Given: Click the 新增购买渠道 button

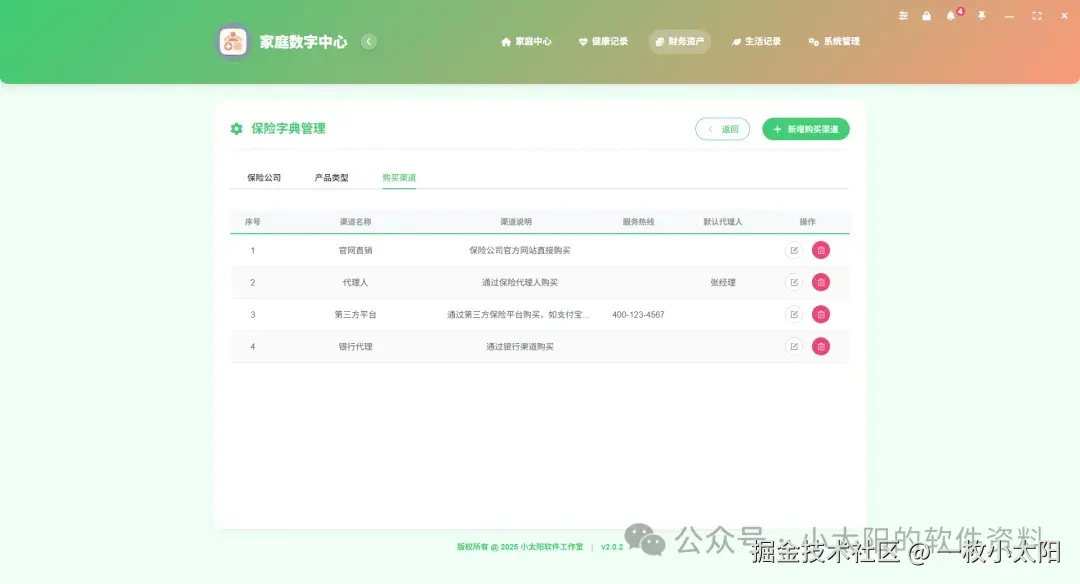Looking at the screenshot, I should coord(805,129).
